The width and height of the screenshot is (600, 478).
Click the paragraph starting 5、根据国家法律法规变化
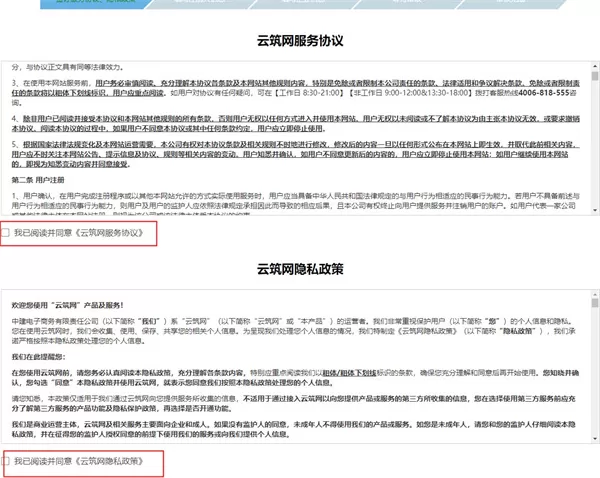pyautogui.click(x=295, y=154)
